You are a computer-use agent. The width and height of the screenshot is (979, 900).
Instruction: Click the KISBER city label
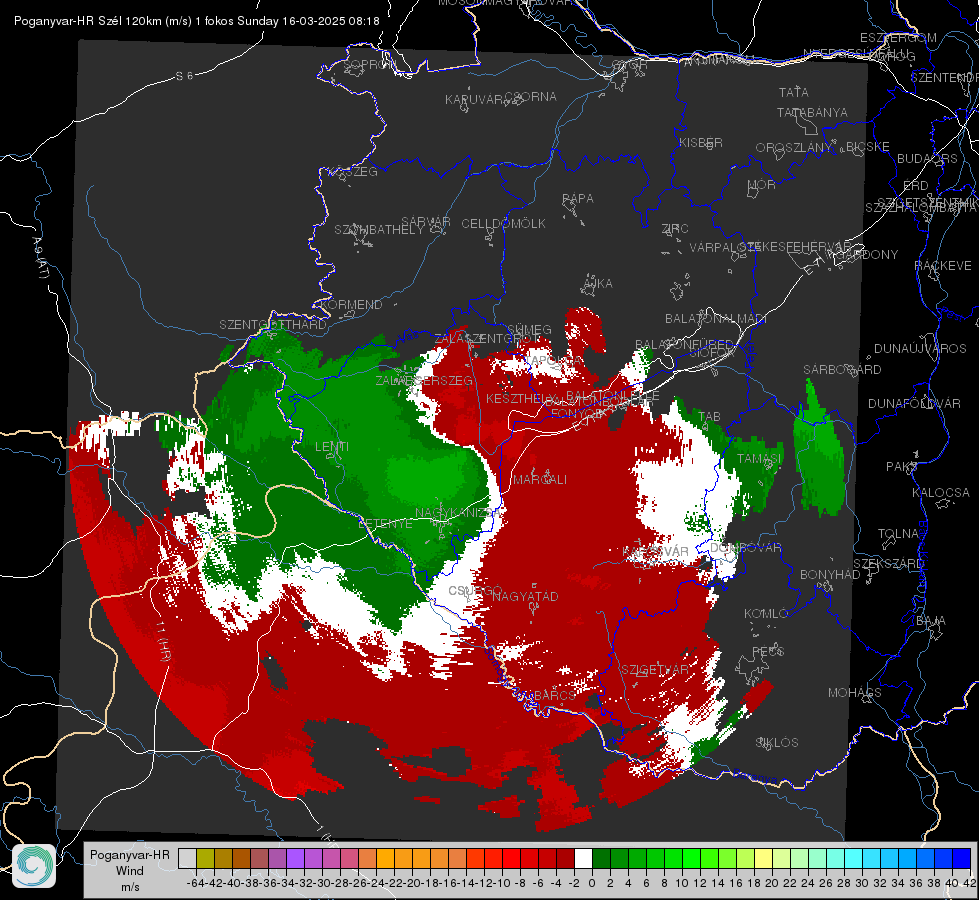[x=701, y=142]
